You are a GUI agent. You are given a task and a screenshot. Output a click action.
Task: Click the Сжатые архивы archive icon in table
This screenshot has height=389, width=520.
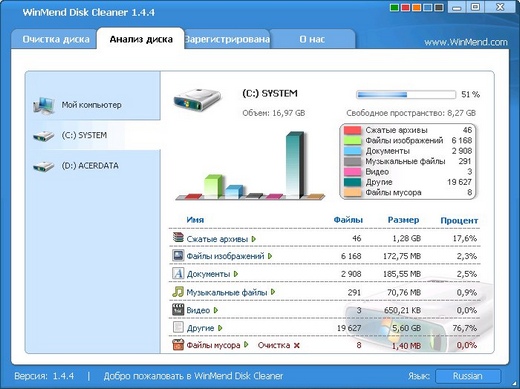178,238
